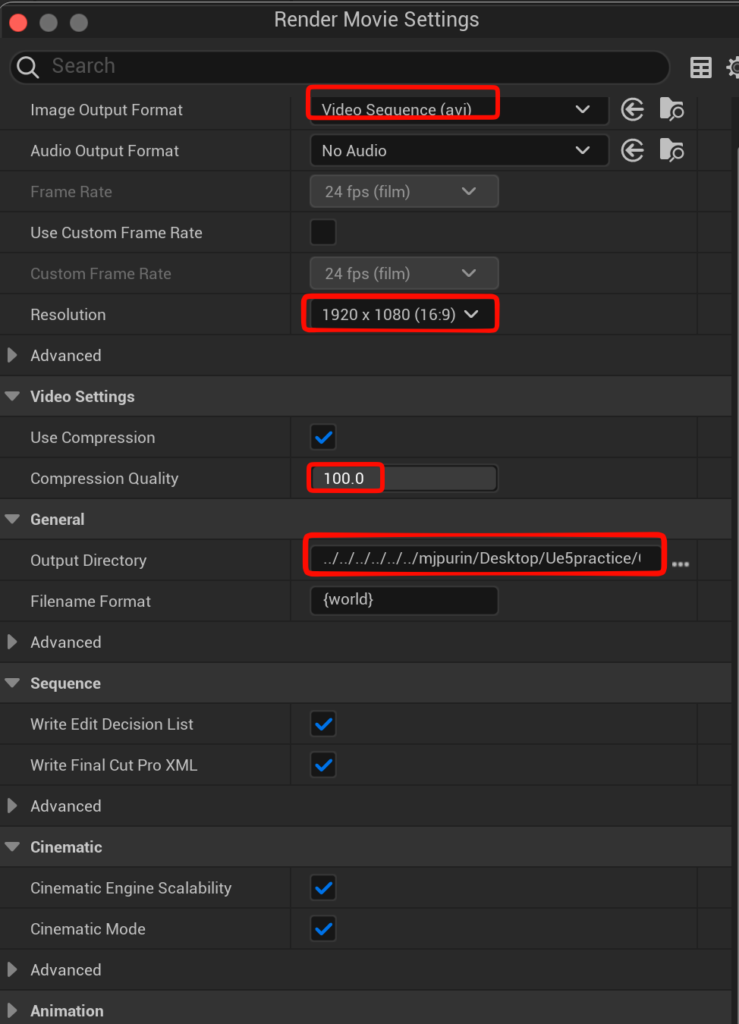
Task: Click the Filename Format text field
Action: tap(404, 601)
